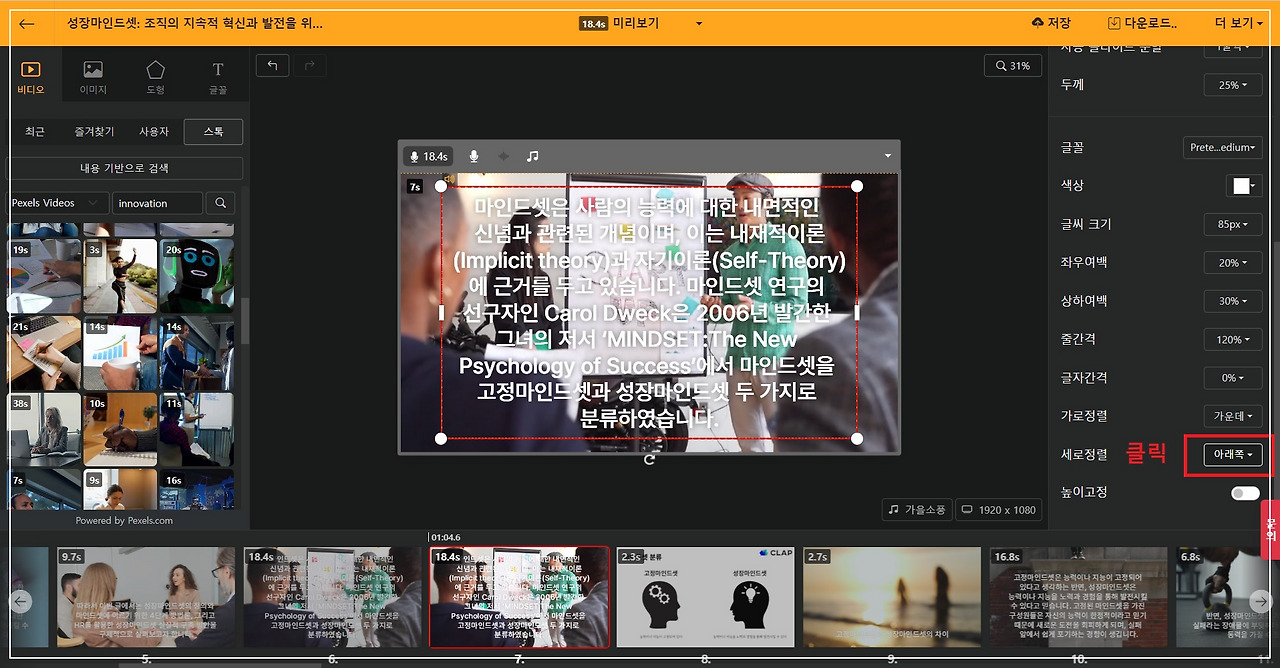The width and height of the screenshot is (1280, 668).
Task: Select timeline slide 6 thumbnail
Action: point(332,597)
